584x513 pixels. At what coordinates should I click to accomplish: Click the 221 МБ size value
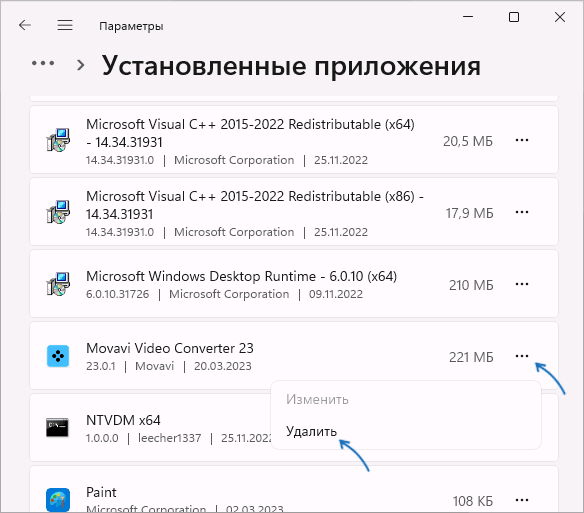471,357
